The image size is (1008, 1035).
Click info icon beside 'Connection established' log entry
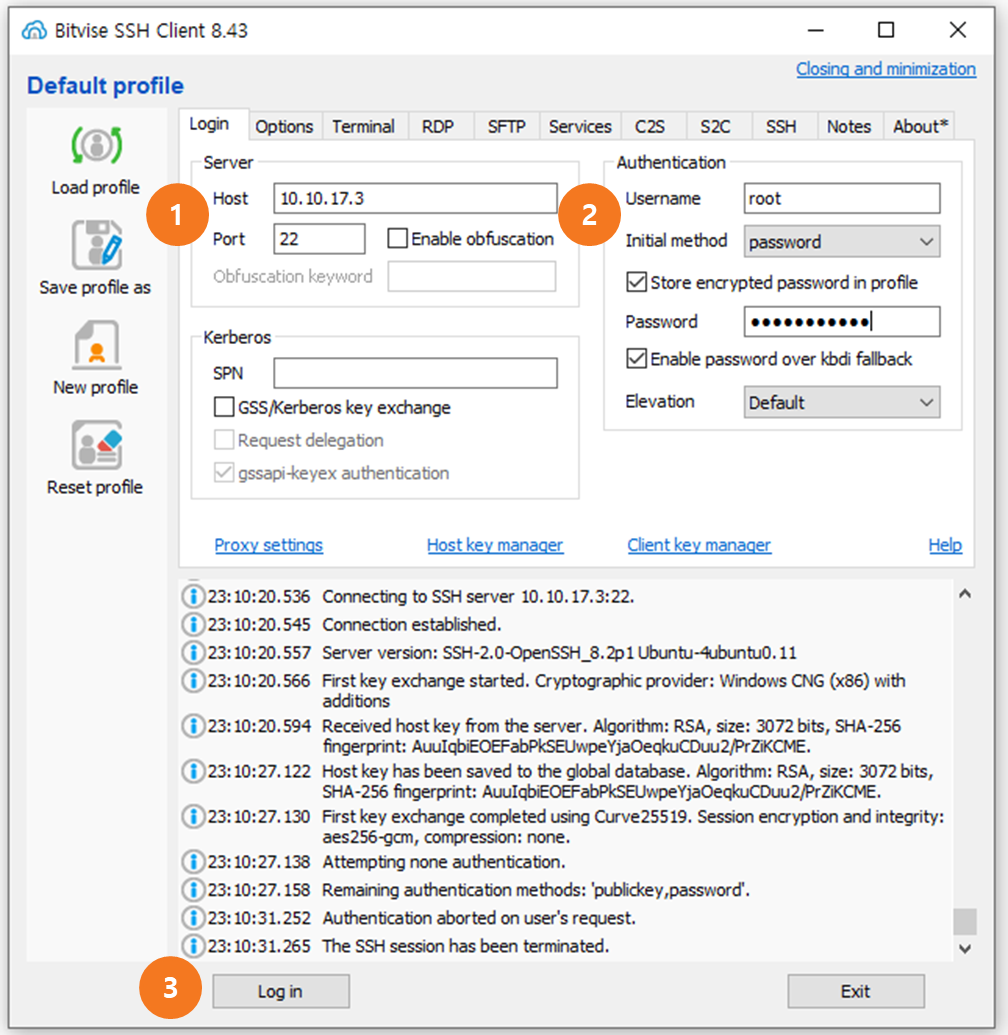[192, 625]
